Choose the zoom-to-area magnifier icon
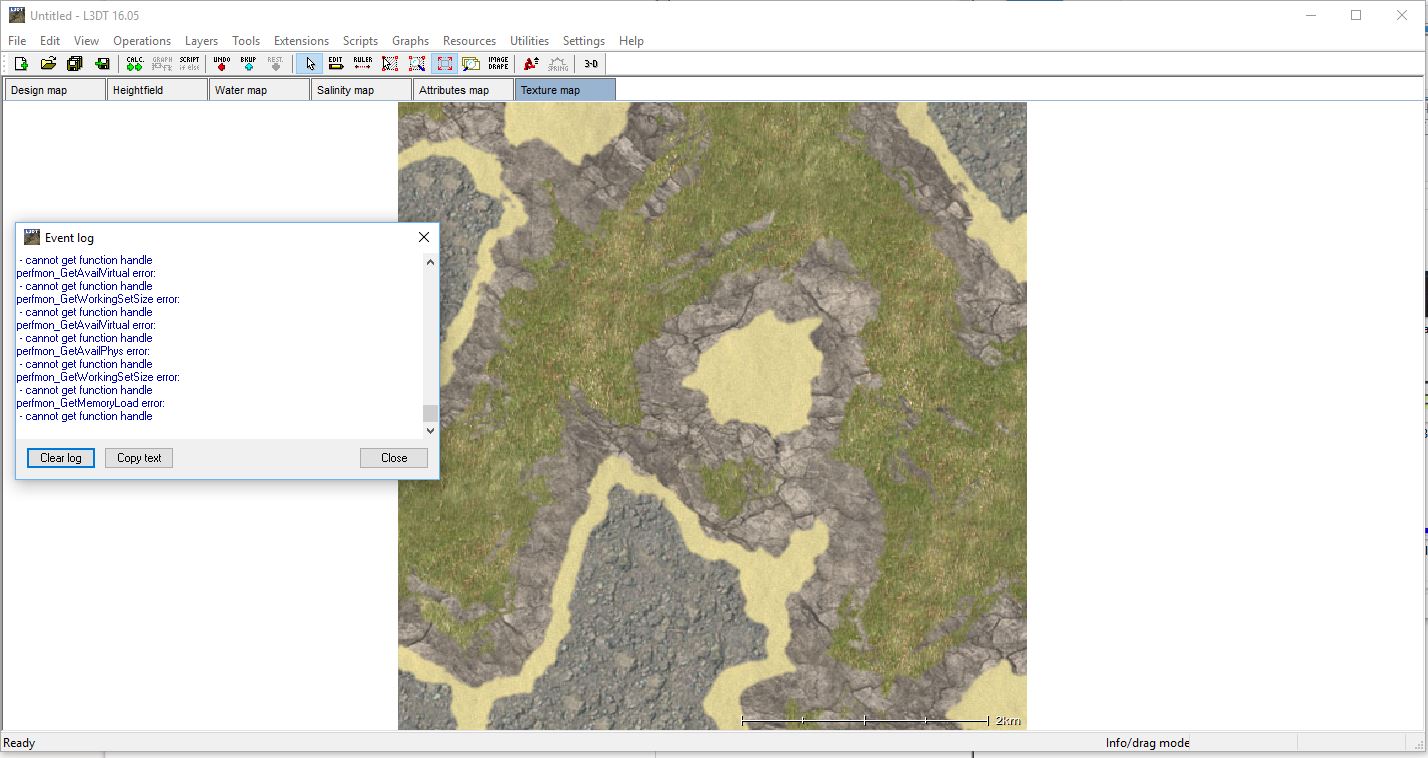This screenshot has width=1428, height=758. (417, 63)
